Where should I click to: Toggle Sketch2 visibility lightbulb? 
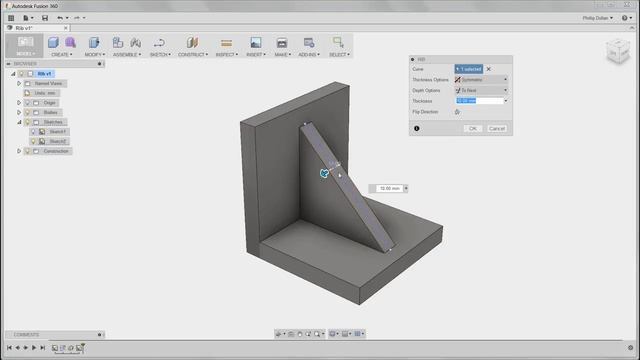tap(34, 141)
